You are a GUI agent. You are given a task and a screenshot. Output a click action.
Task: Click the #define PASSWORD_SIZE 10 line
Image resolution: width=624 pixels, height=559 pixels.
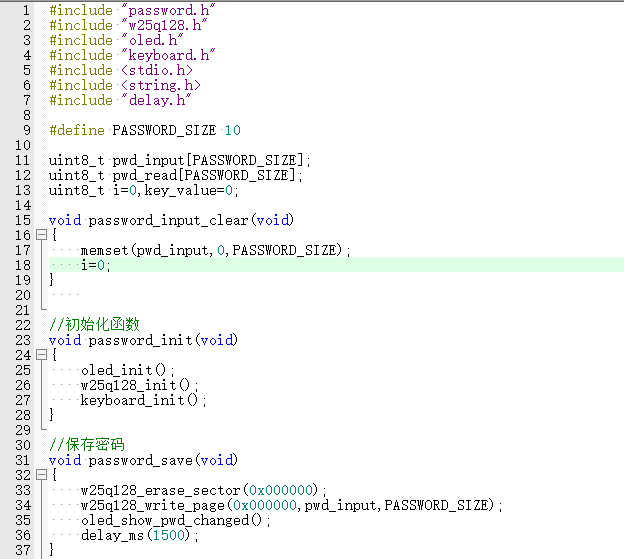(x=145, y=130)
